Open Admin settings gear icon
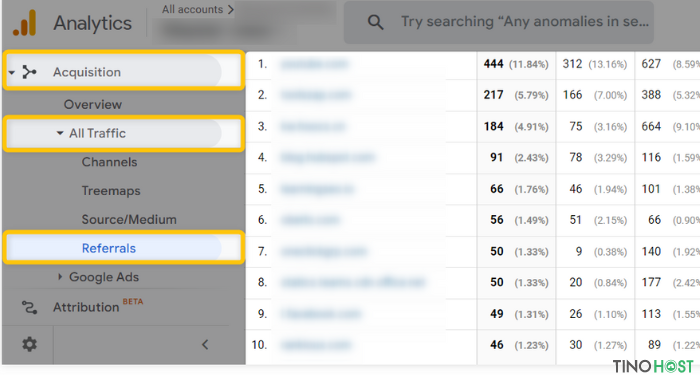This screenshot has width=700, height=375. 29,344
